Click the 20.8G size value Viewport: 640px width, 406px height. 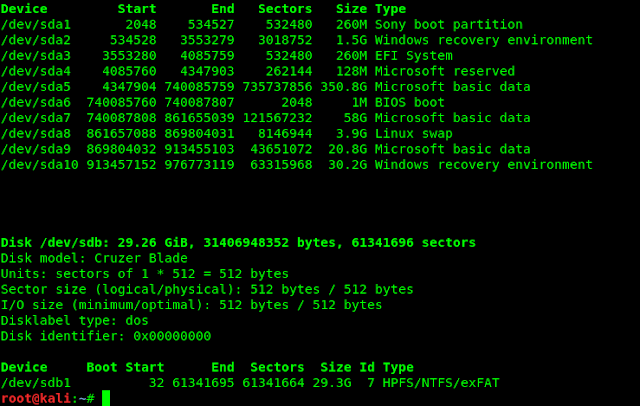[x=348, y=149]
